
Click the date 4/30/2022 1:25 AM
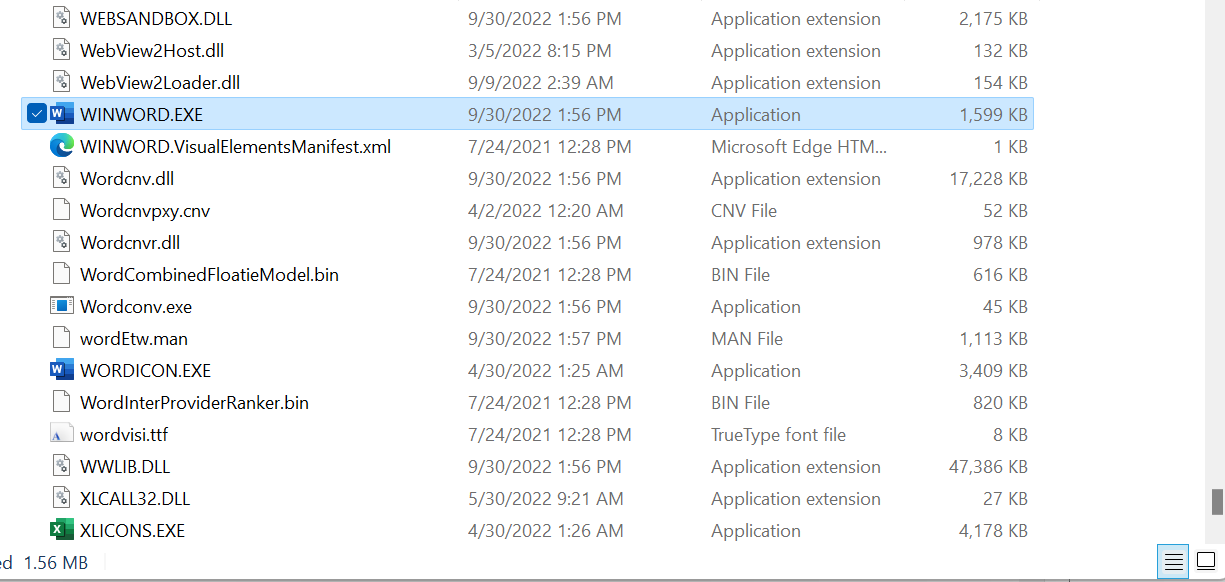(x=545, y=371)
